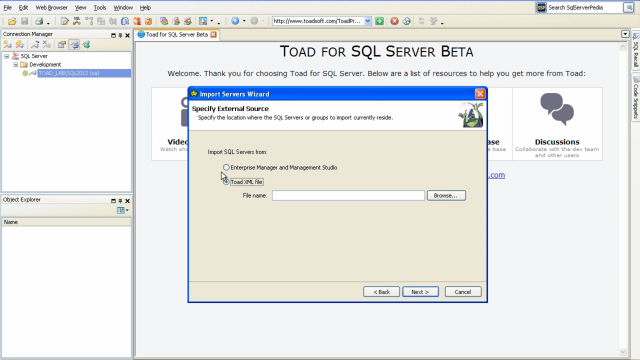
Task: Open the Print button dropdown arrow
Action: [48, 22]
